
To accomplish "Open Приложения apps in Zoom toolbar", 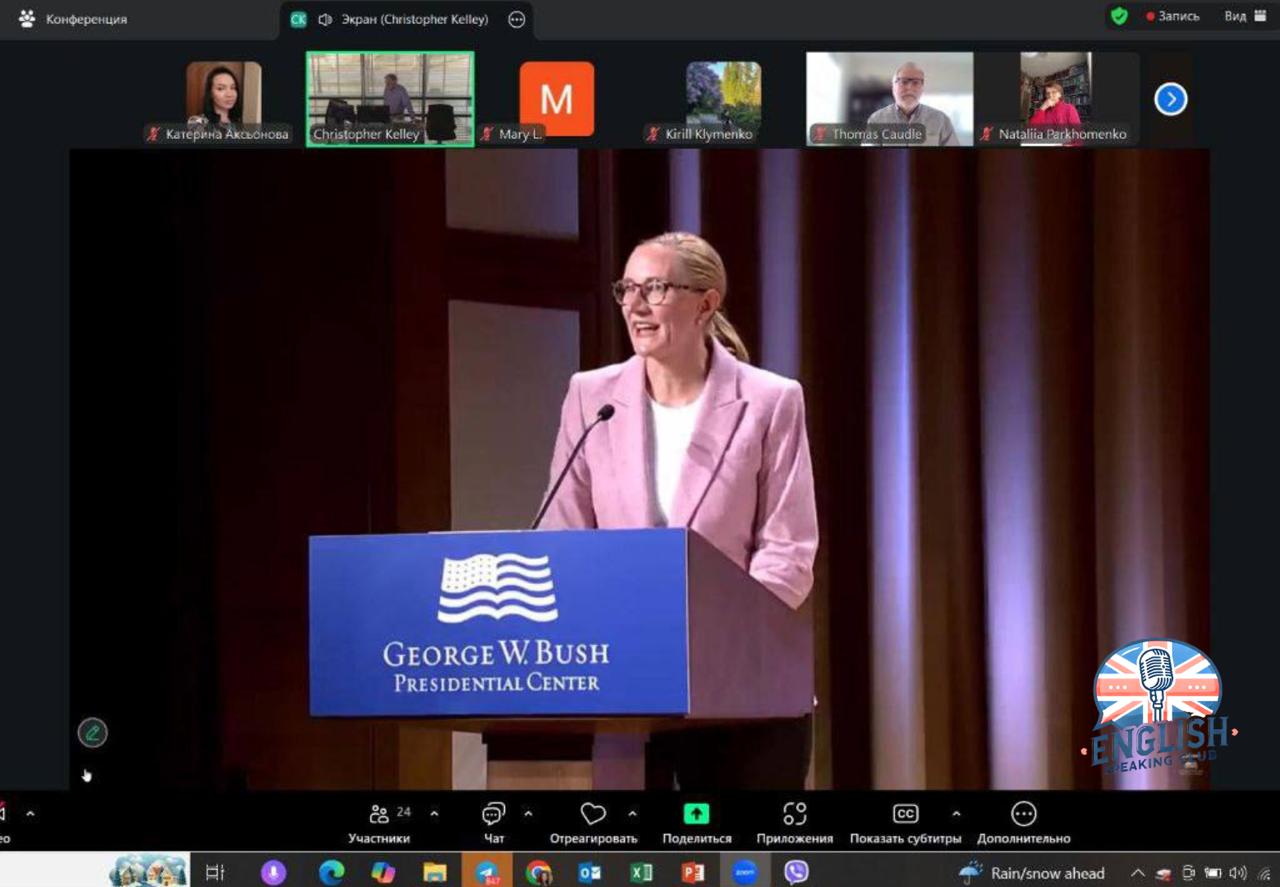I will 794,814.
